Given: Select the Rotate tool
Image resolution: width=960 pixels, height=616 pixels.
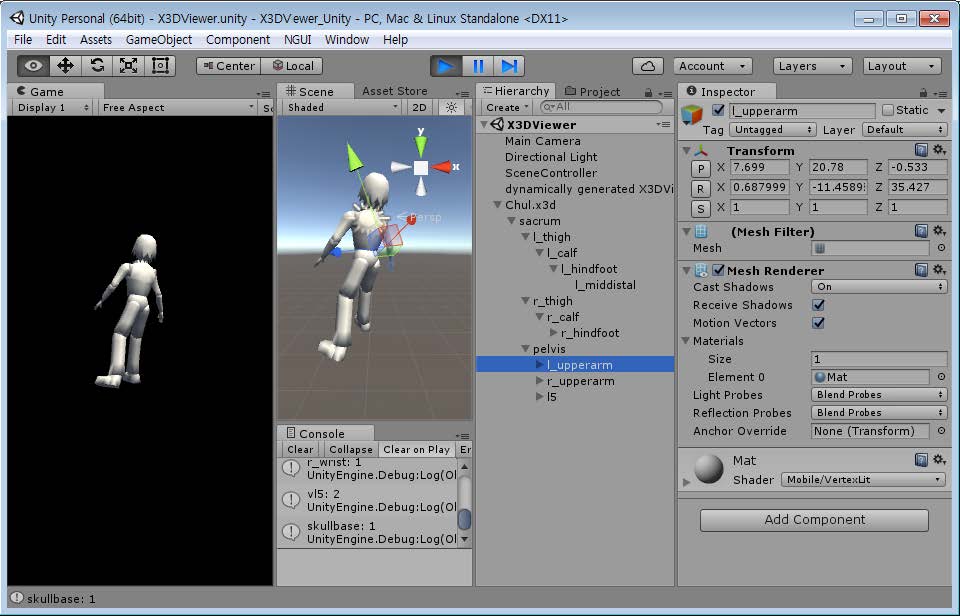Looking at the screenshot, I should coord(97,66).
